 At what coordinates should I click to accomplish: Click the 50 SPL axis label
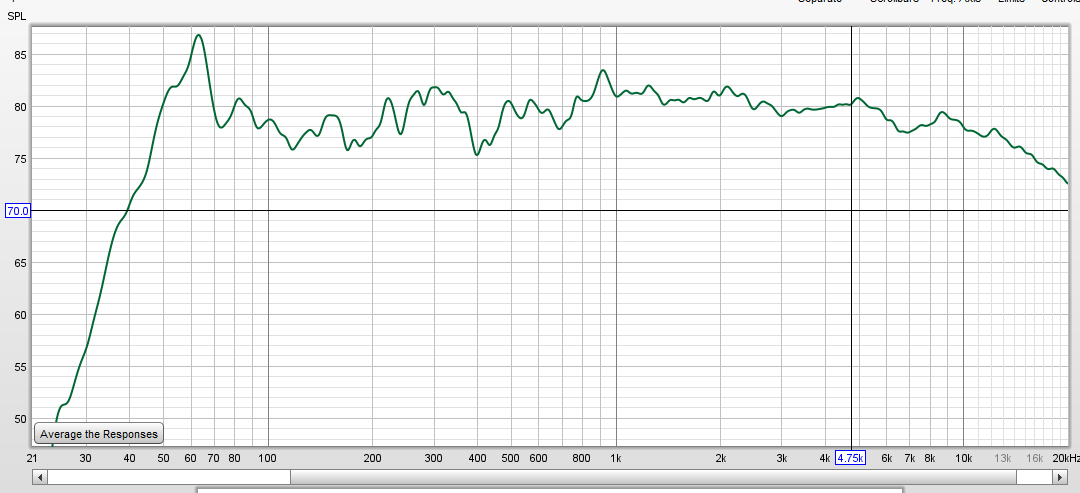pos(21,419)
